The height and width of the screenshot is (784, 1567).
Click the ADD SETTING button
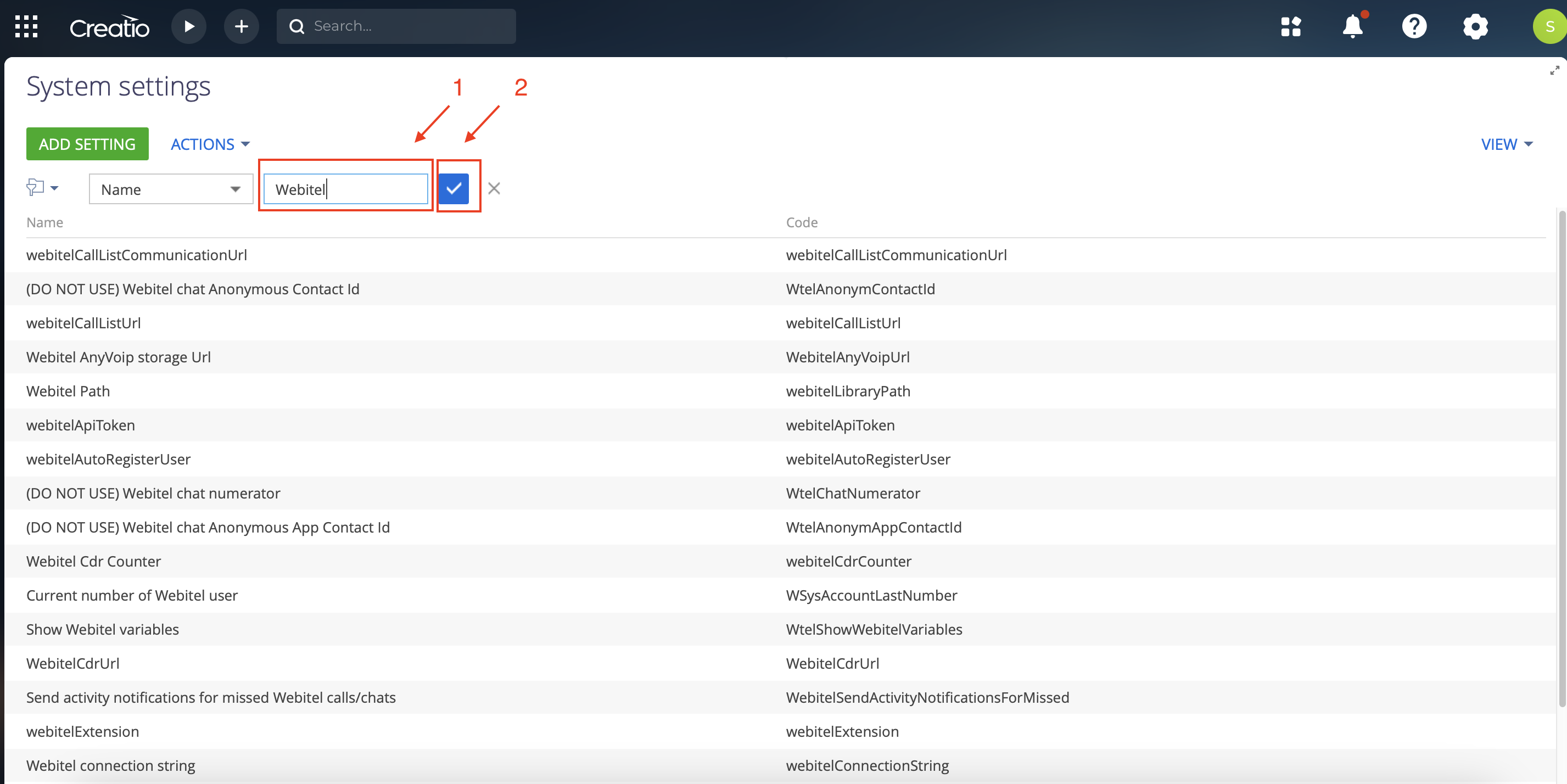click(x=87, y=144)
